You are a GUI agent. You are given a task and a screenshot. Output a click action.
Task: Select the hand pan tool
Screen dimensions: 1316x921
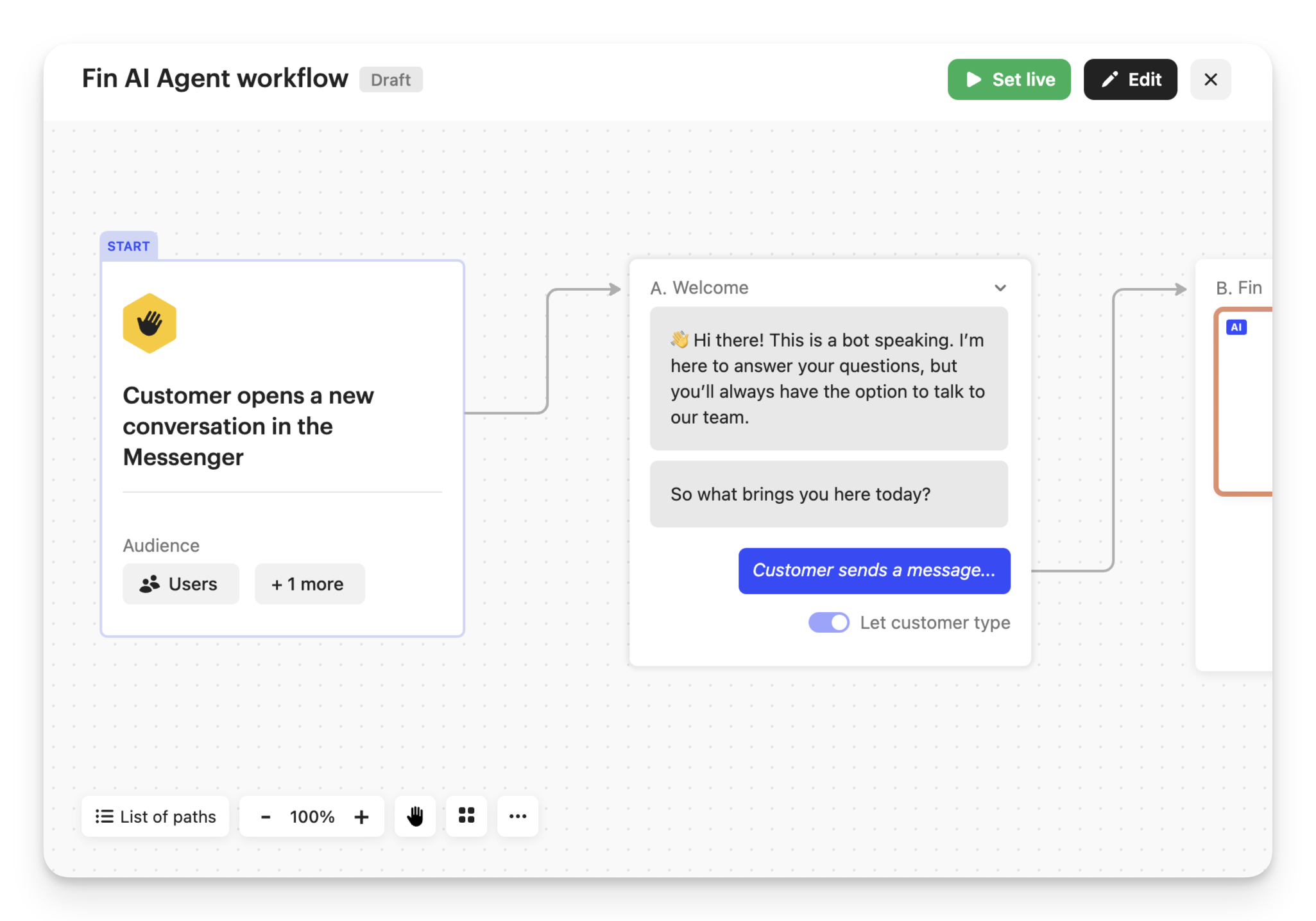pyautogui.click(x=415, y=816)
